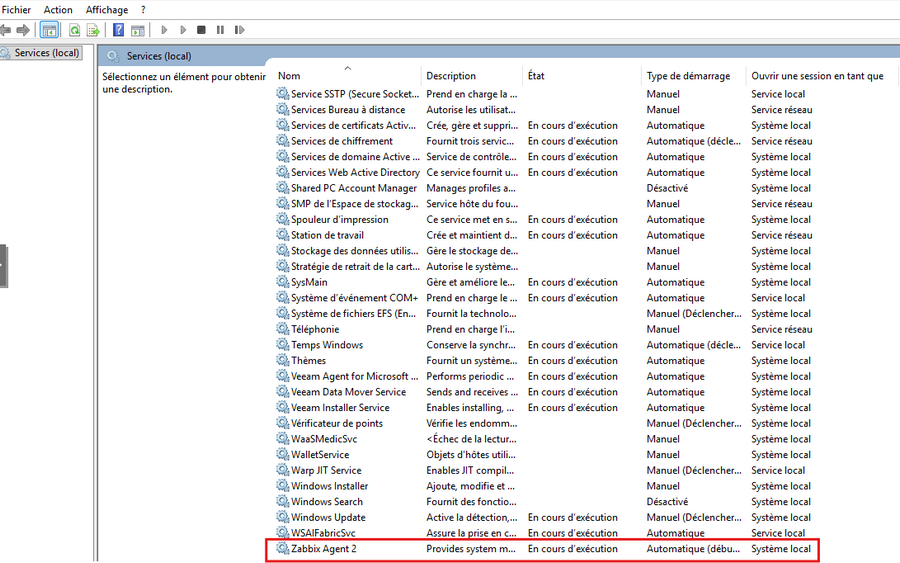
Task: Open the ? help menu
Action: 143,10
